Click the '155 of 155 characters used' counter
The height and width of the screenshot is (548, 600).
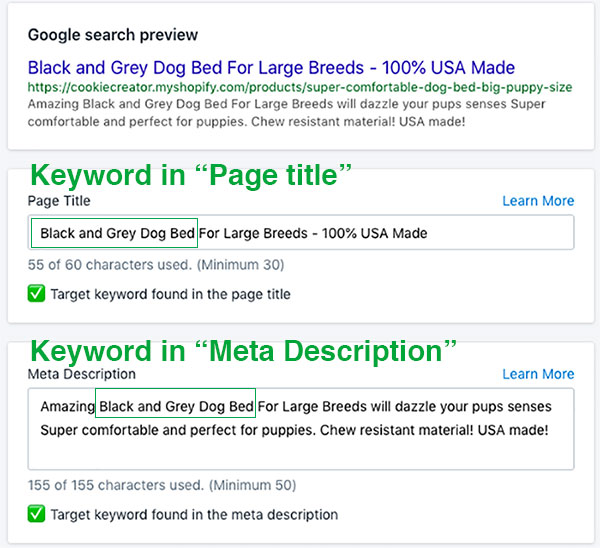coord(162,485)
